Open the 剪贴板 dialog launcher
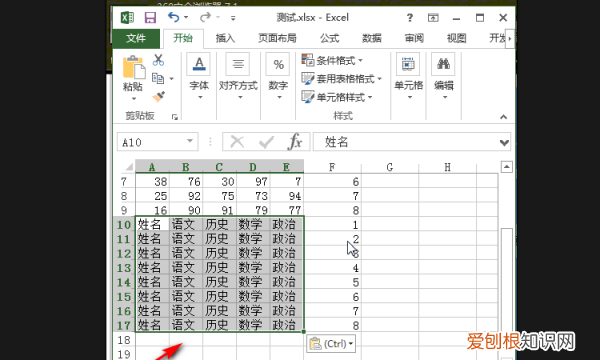 tap(175, 117)
